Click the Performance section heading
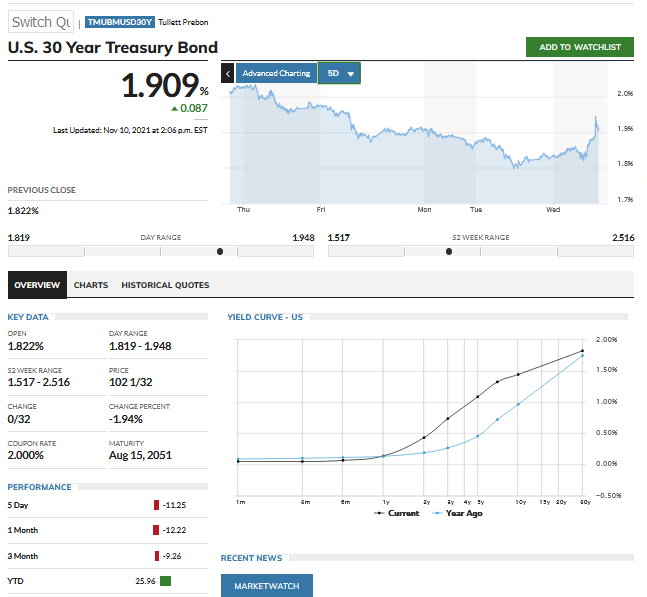647x597 pixels. point(40,487)
